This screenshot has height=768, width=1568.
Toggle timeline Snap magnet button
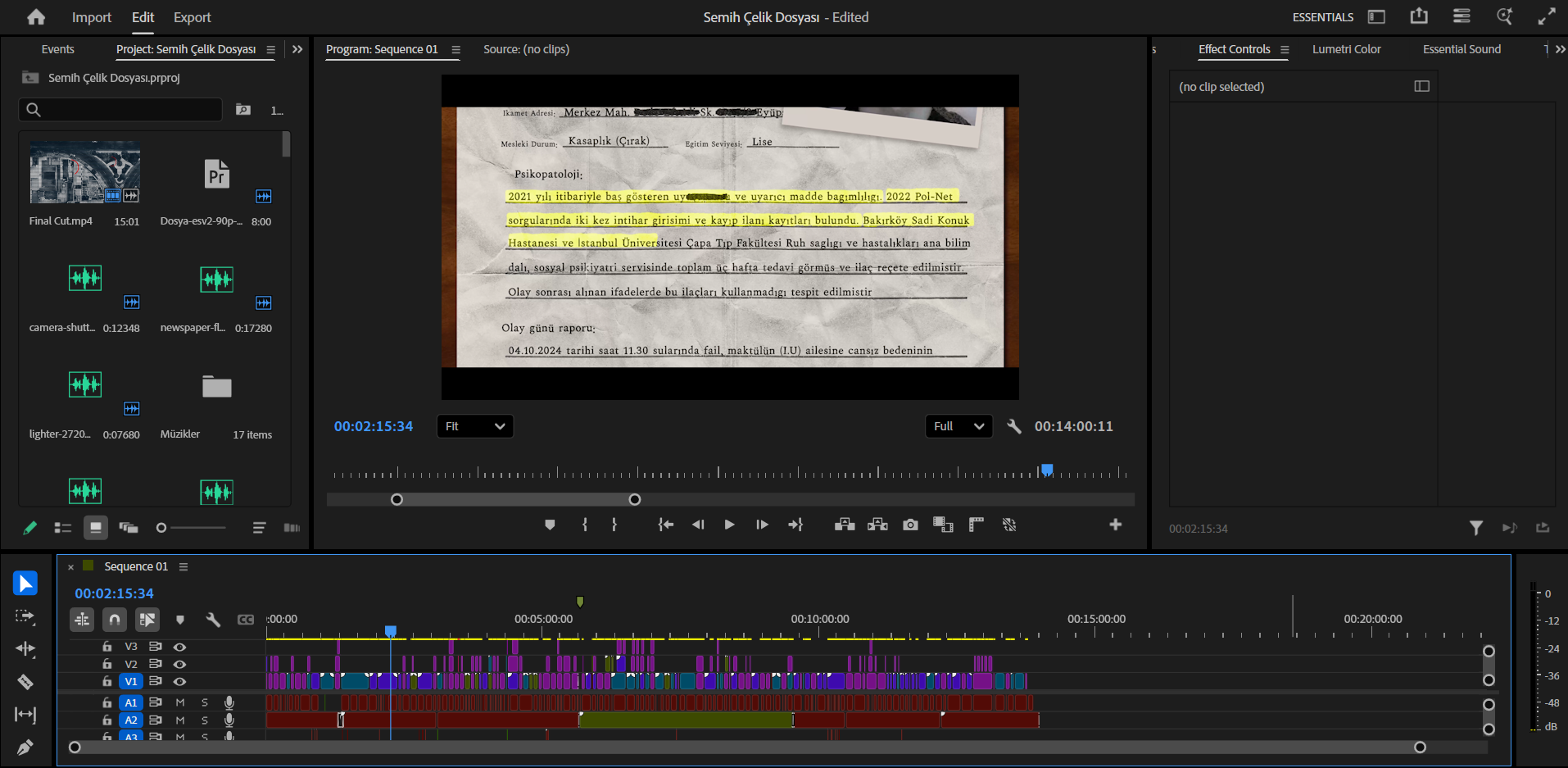pyautogui.click(x=115, y=620)
